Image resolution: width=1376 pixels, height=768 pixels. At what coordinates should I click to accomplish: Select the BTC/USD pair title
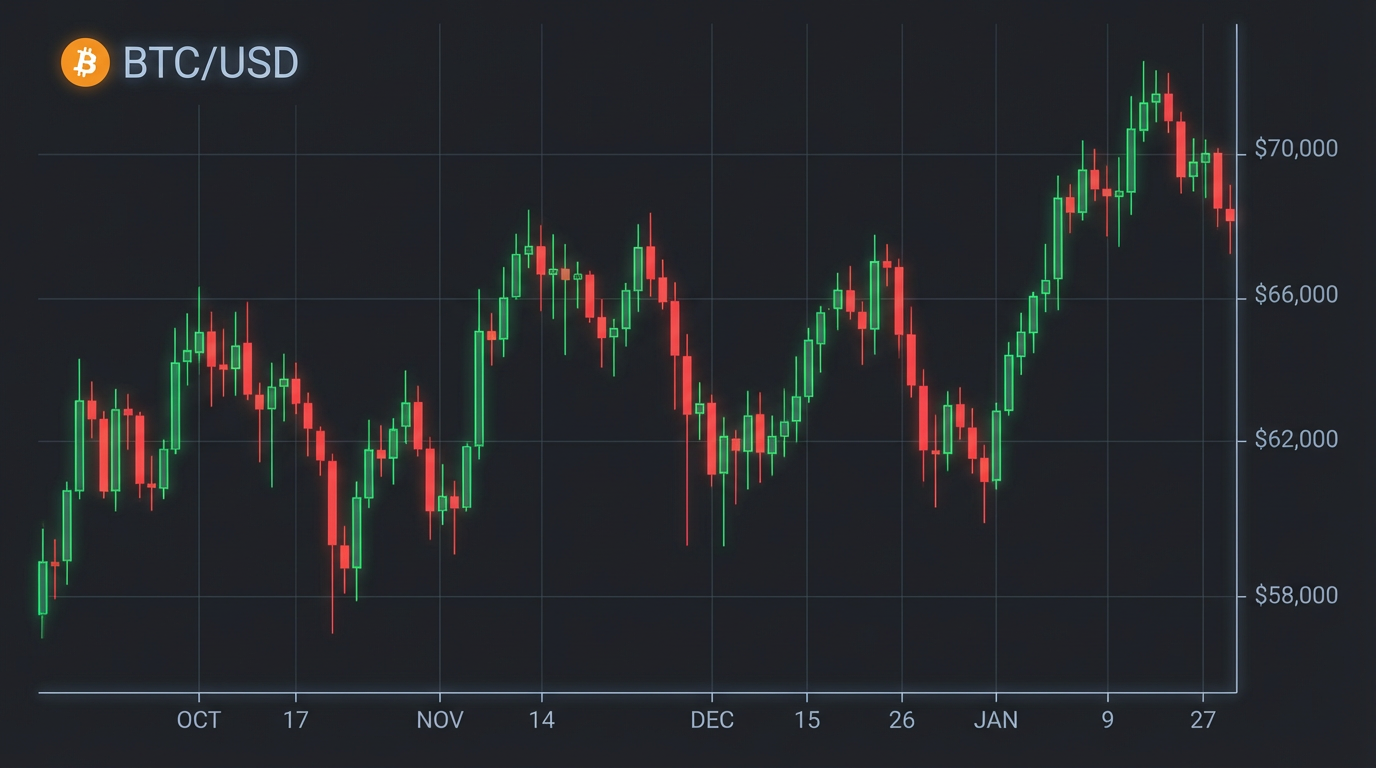pos(210,63)
